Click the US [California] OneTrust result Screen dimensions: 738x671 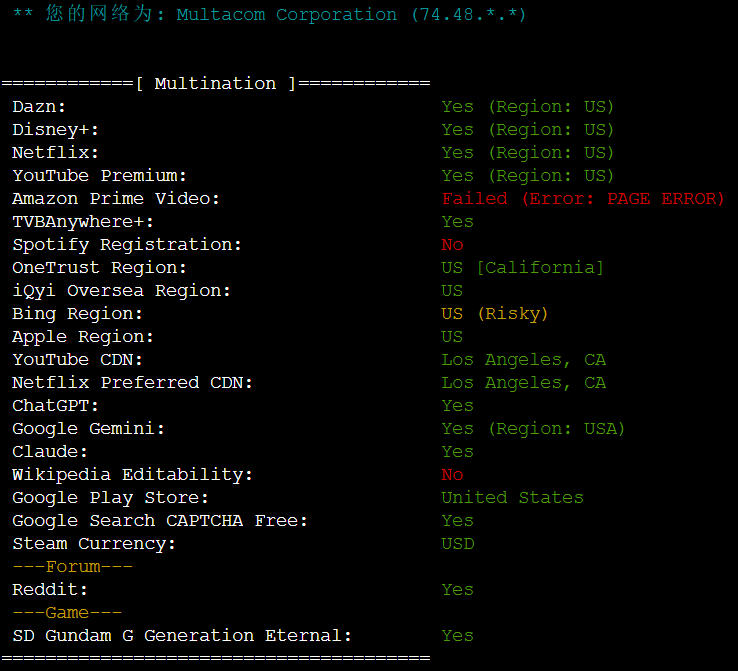(523, 267)
